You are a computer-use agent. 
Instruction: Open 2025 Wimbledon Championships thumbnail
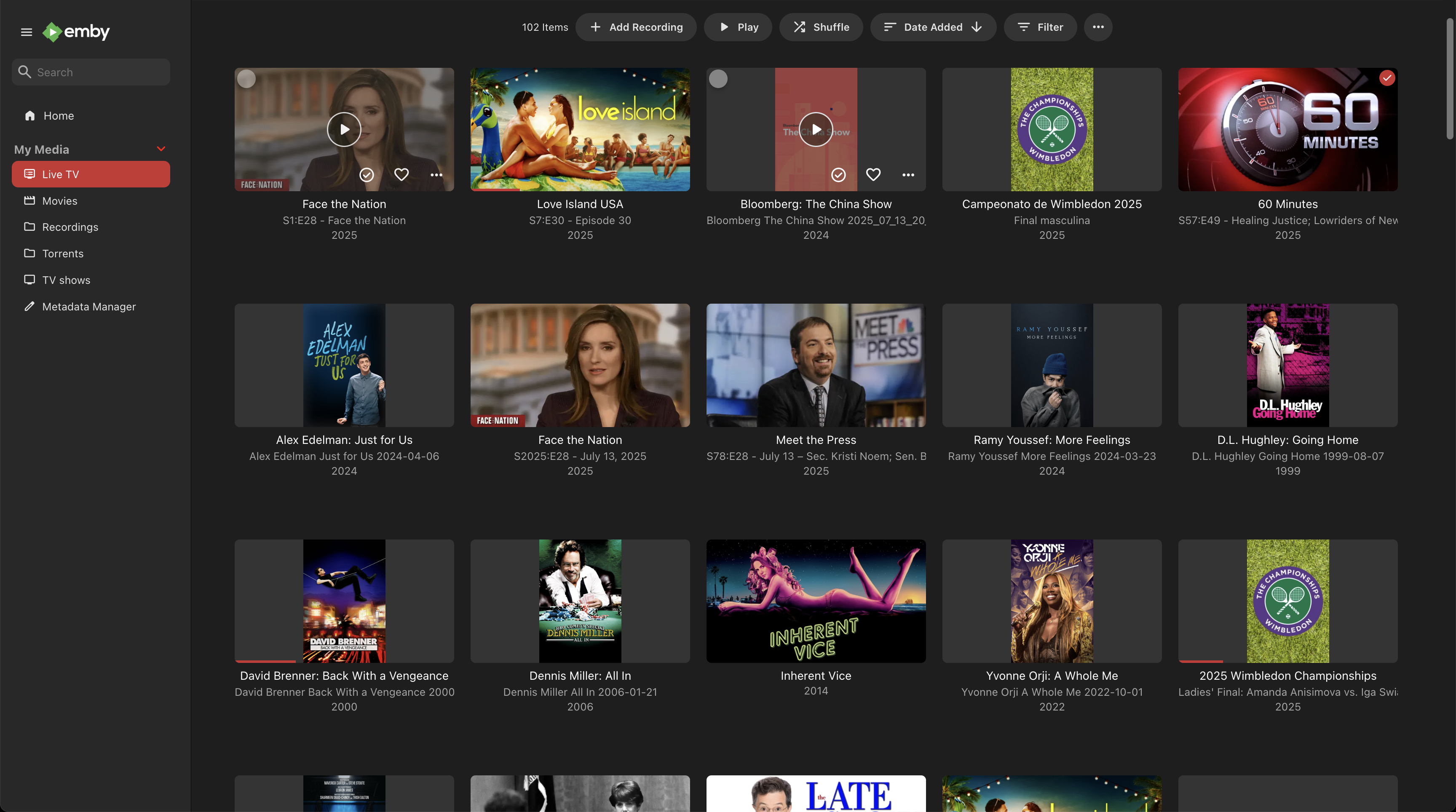pos(1287,601)
